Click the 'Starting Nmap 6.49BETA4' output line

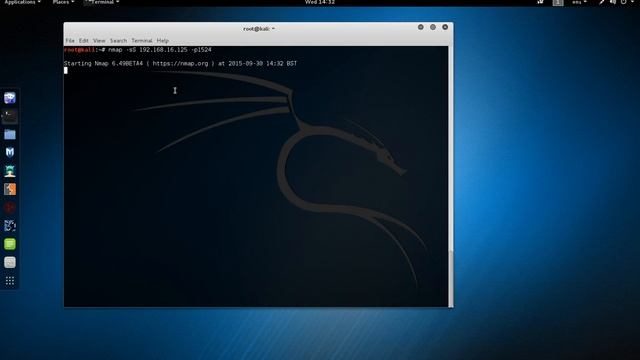pyautogui.click(x=180, y=64)
